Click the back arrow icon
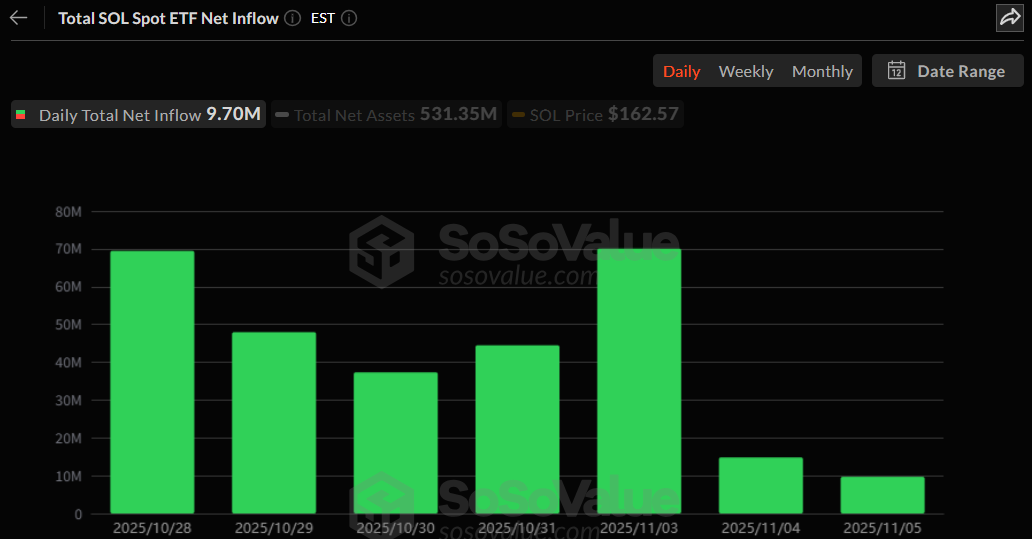 click(18, 18)
